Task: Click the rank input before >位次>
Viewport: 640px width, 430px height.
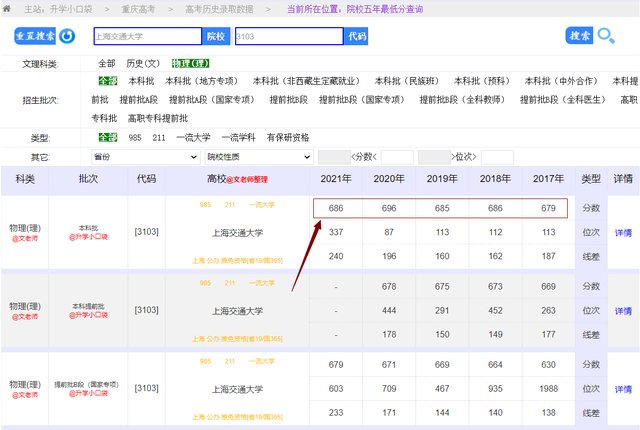Action: click(x=434, y=157)
